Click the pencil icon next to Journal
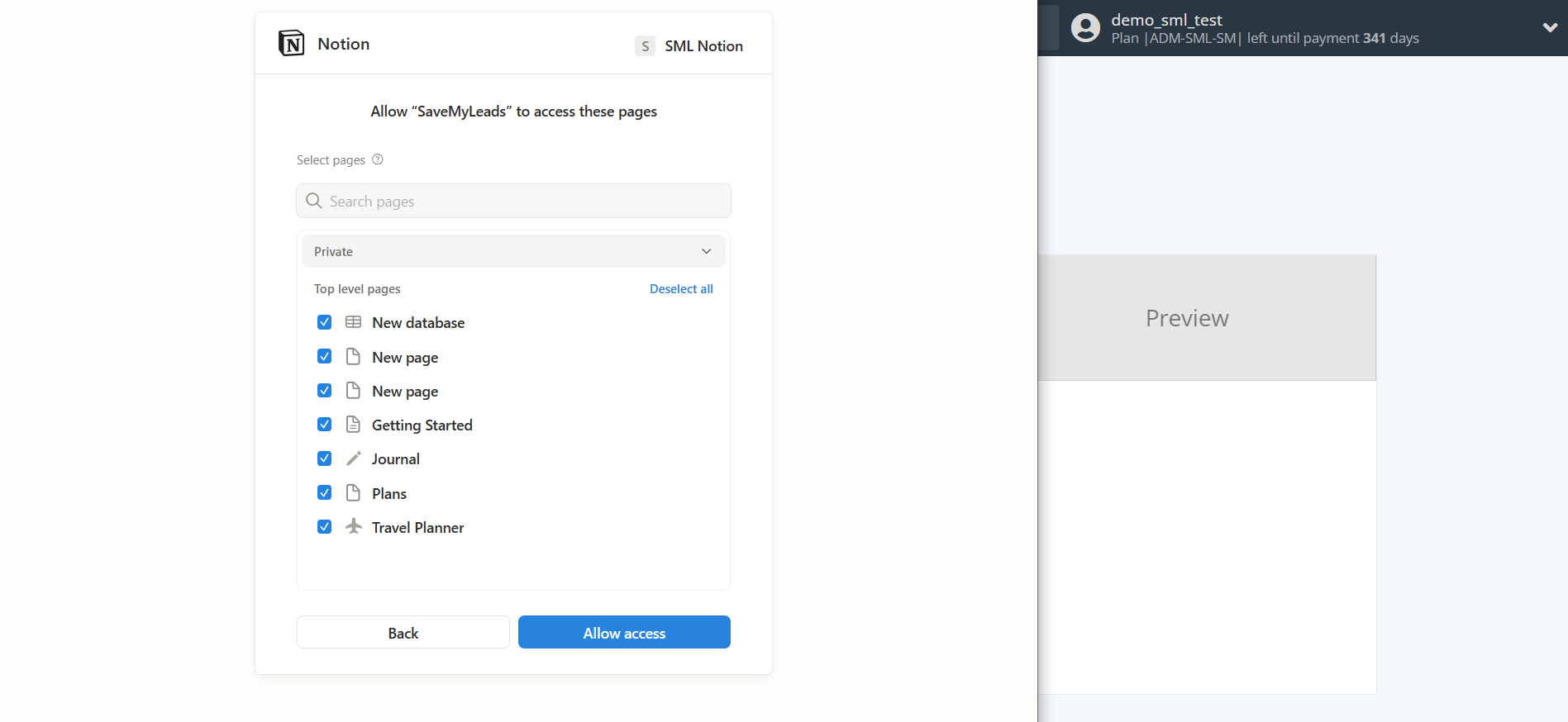The image size is (1568, 722). coord(353,458)
